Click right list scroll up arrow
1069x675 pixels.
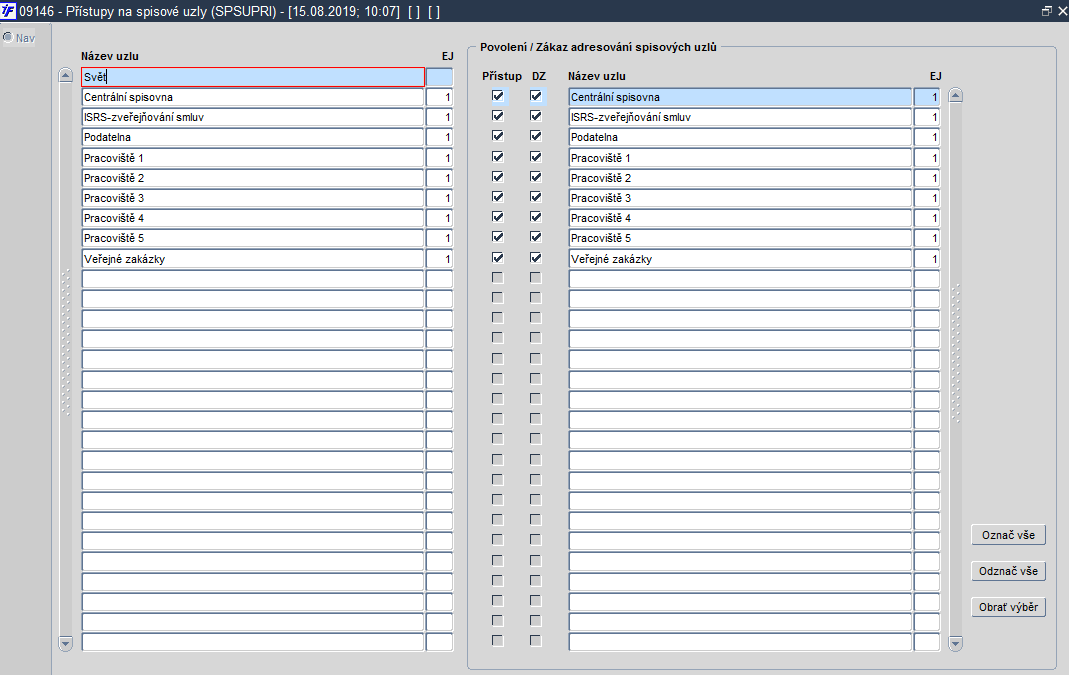click(956, 95)
